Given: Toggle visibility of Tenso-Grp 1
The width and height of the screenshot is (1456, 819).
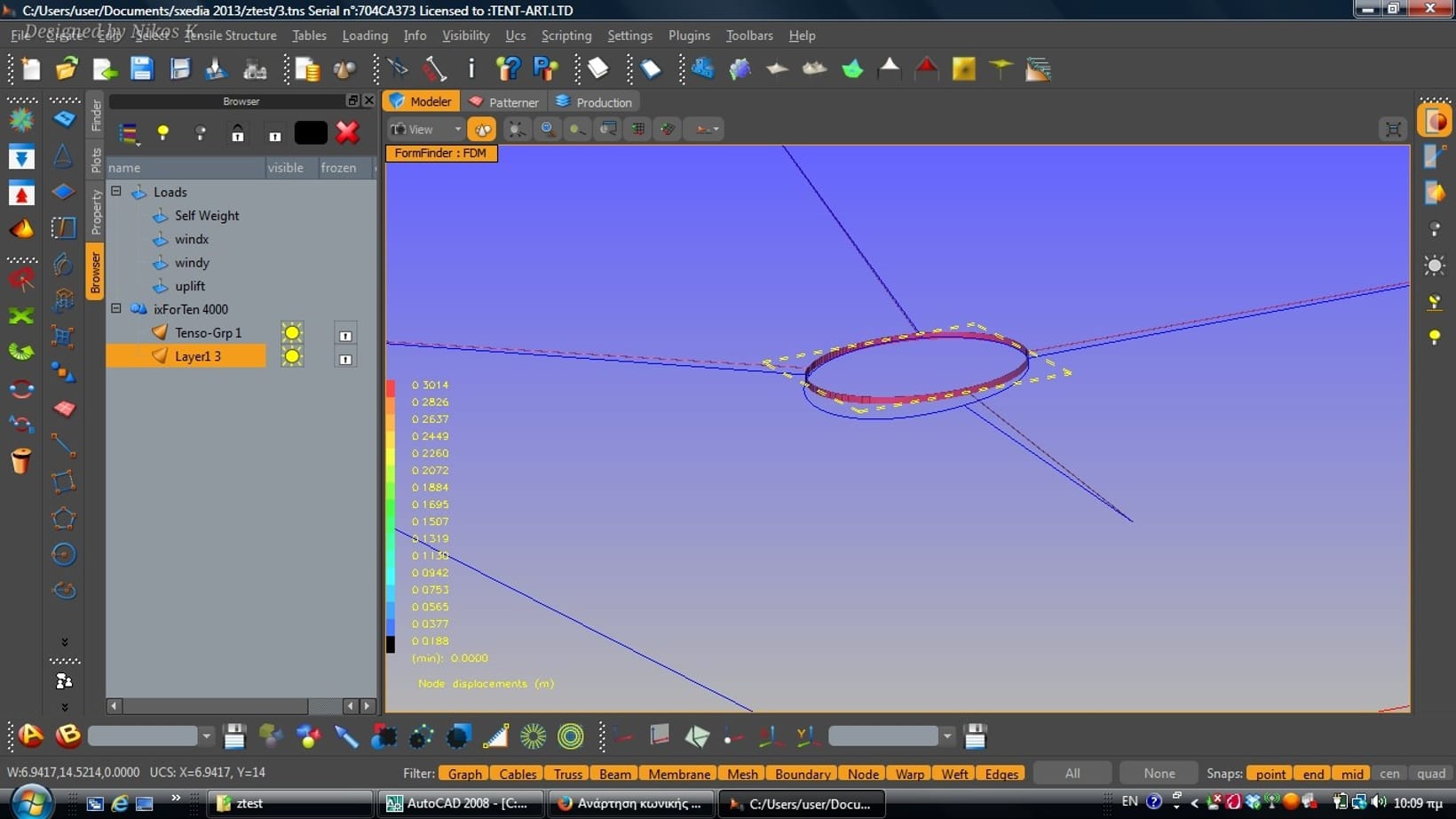Looking at the screenshot, I should coord(292,333).
